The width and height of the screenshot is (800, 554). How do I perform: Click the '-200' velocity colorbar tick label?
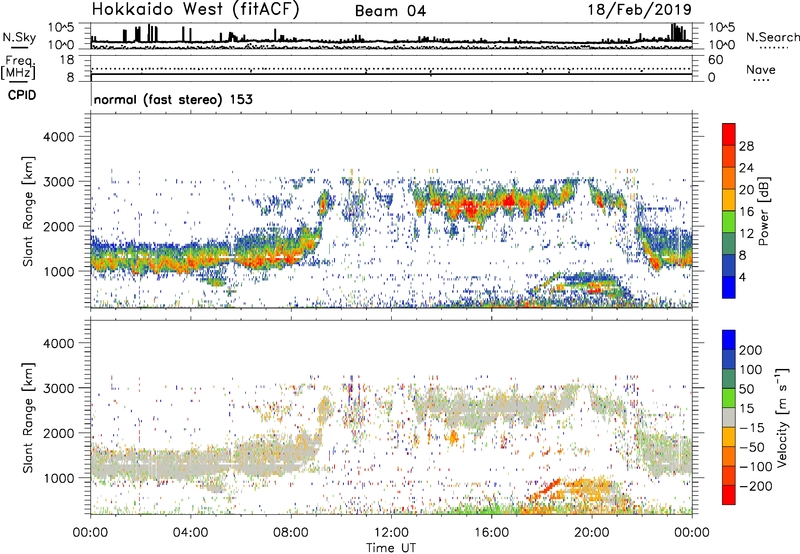pyautogui.click(x=758, y=486)
